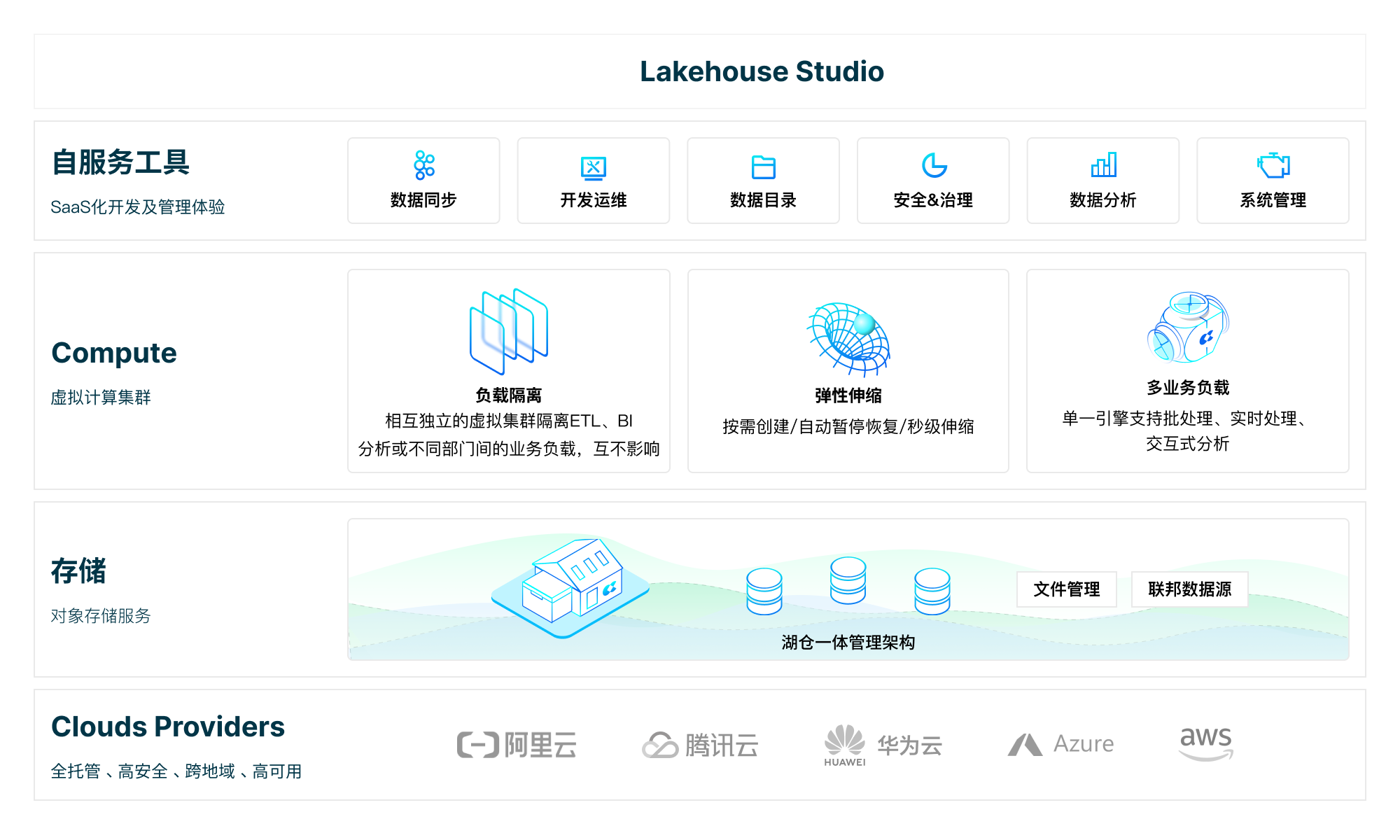Click the Azure logo

point(1060,744)
